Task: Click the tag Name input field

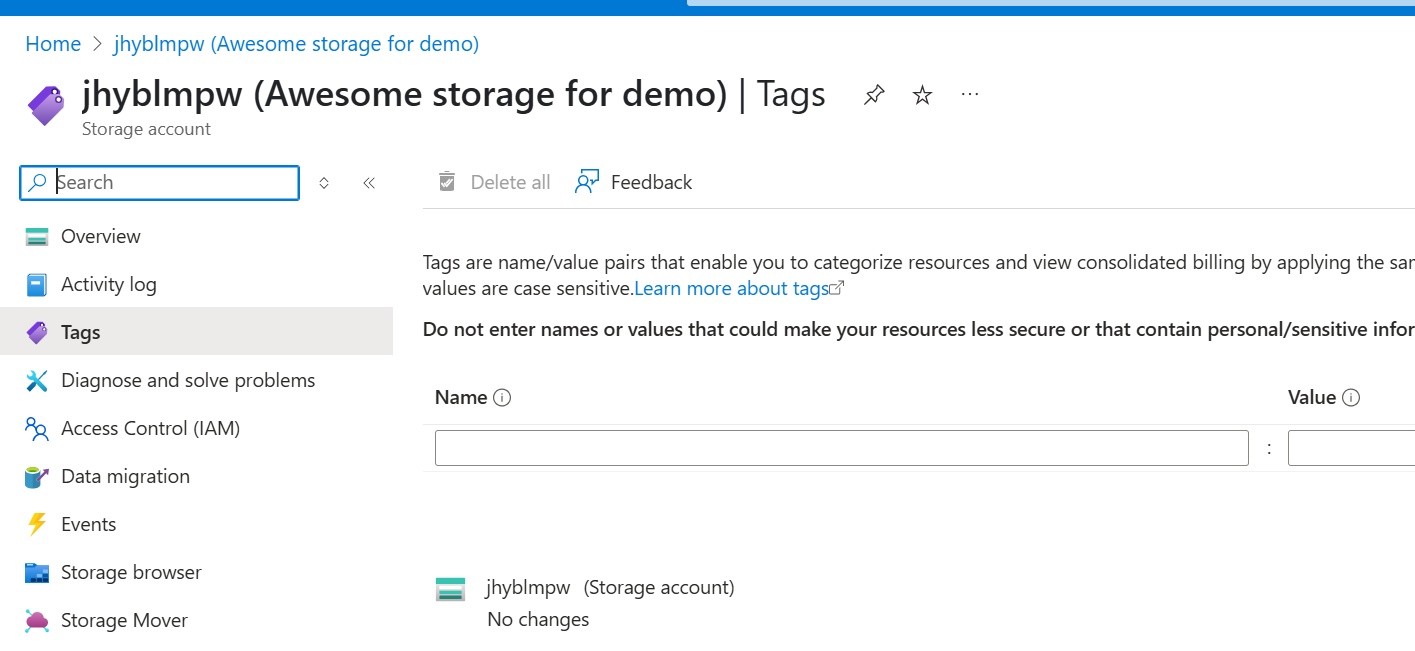Action: [x=842, y=448]
